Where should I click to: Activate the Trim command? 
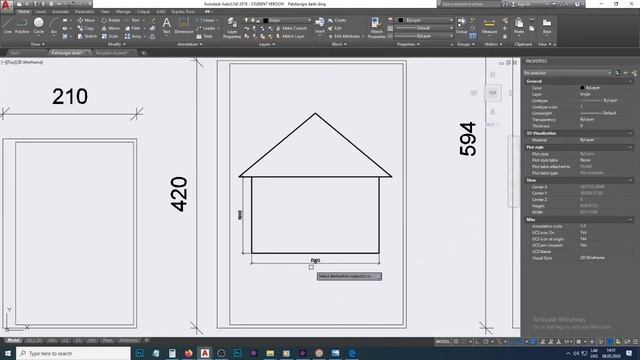pyautogui.click(x=132, y=20)
